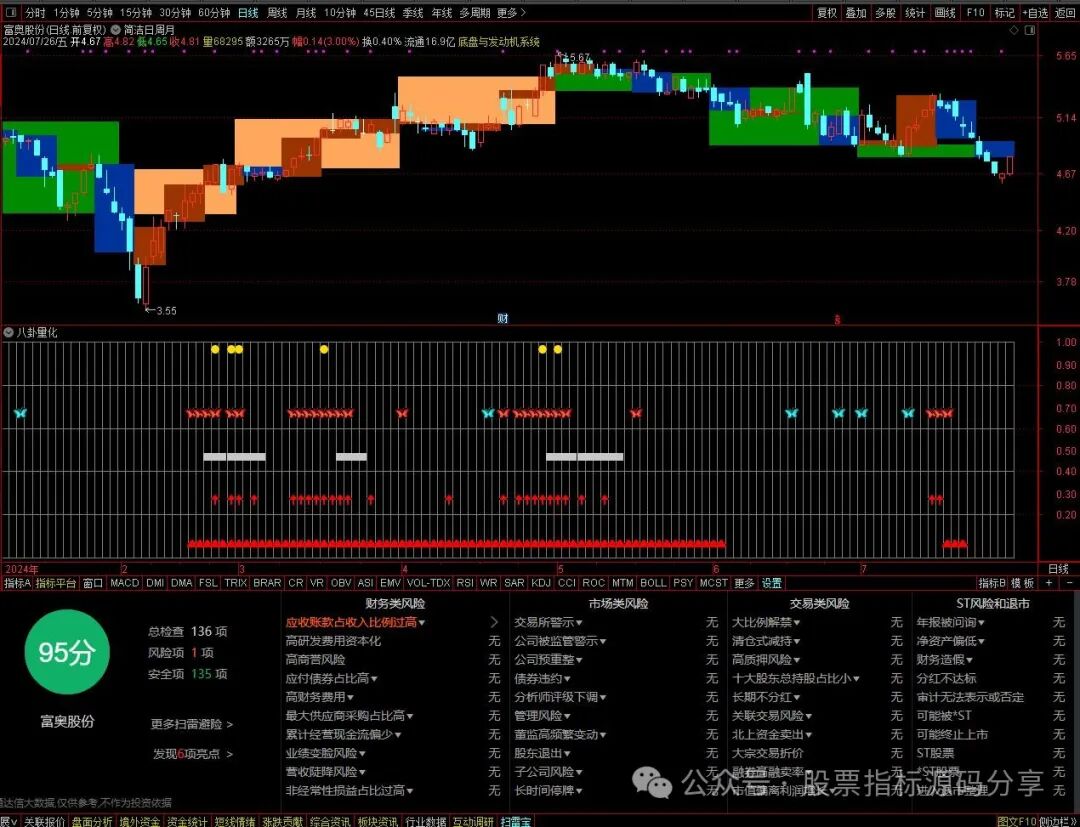This screenshot has width=1080, height=827.
Task: Click the round icon beside 简洁日周月
Action: coord(116,30)
